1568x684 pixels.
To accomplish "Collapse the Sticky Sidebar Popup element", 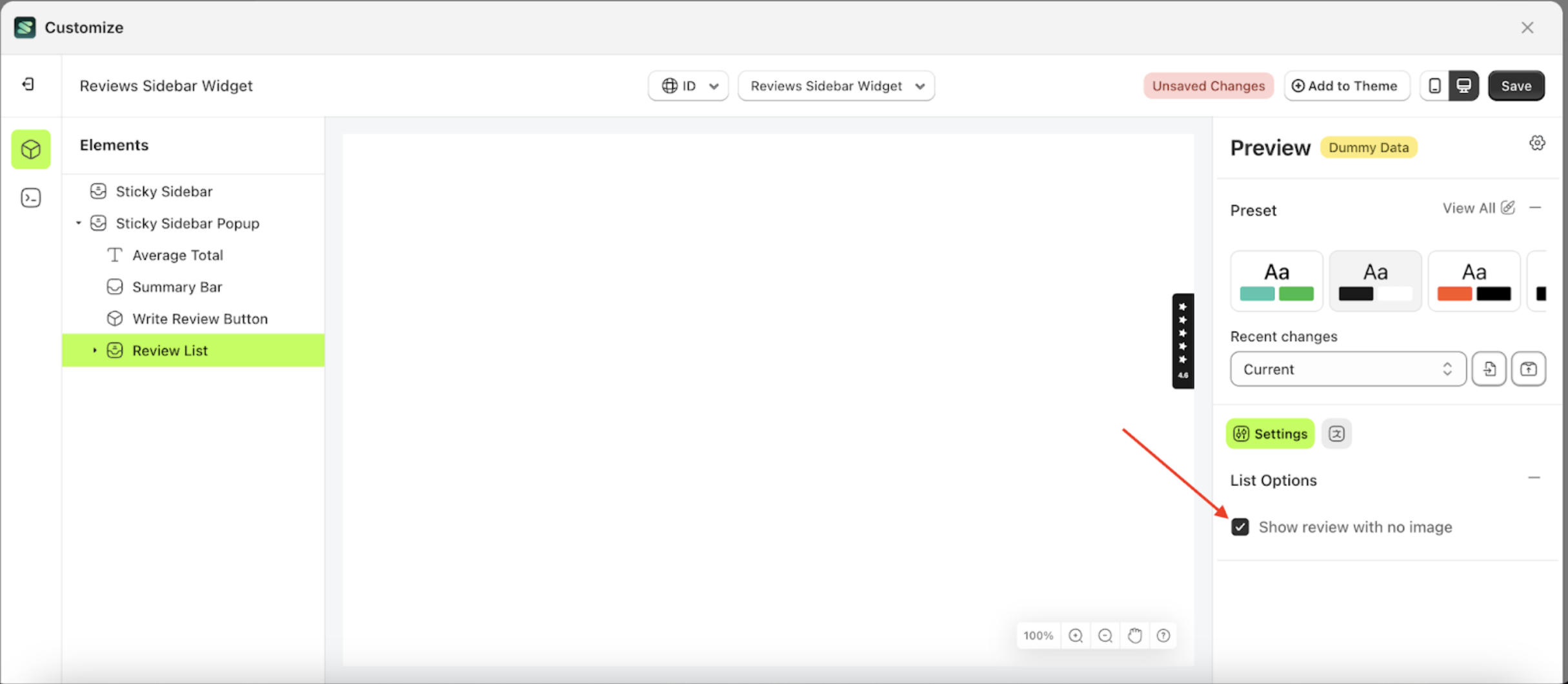I will 78,223.
